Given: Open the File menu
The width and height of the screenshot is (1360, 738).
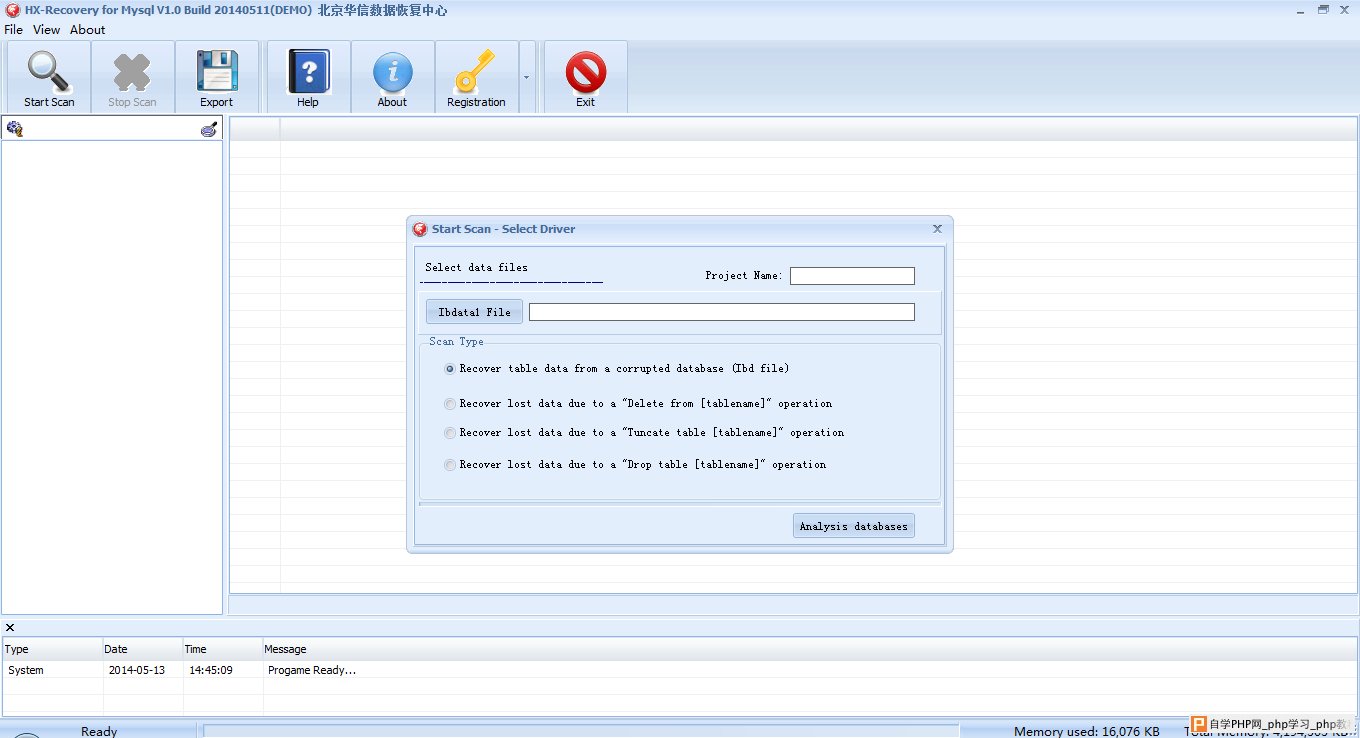Looking at the screenshot, I should 13,30.
